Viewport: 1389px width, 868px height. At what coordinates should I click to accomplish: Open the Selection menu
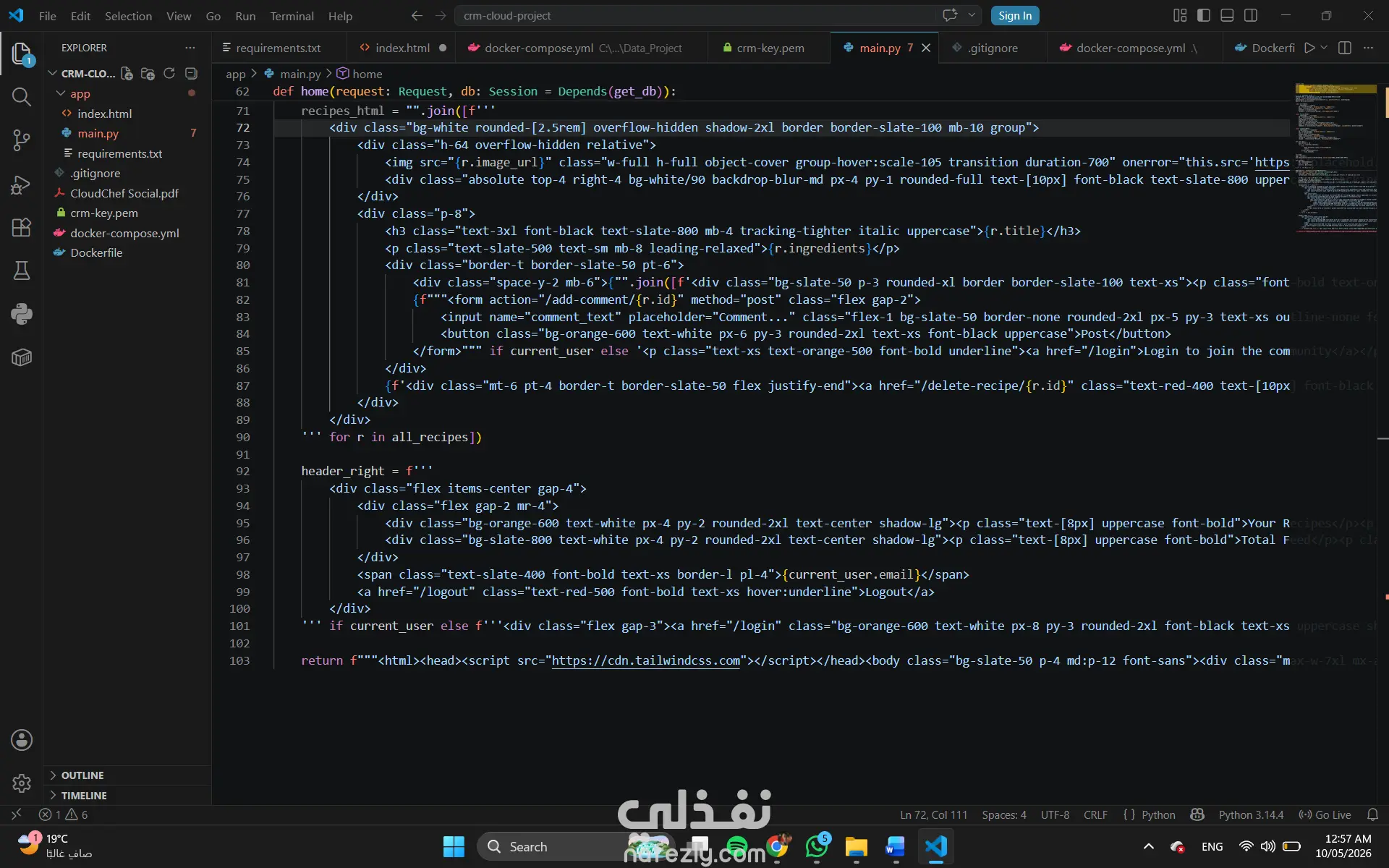pyautogui.click(x=128, y=16)
